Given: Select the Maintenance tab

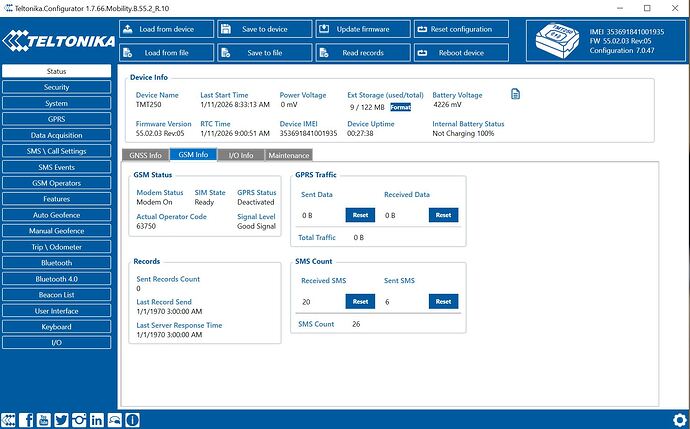Looking at the screenshot, I should tap(289, 155).
